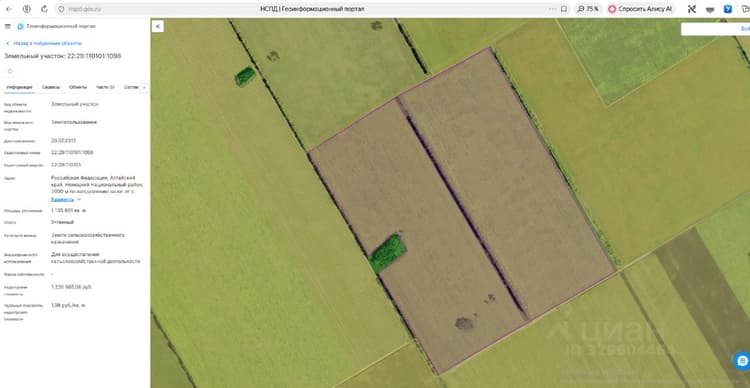Reload the page with the refresh icon
750x388 pixels.
pos(44,9)
